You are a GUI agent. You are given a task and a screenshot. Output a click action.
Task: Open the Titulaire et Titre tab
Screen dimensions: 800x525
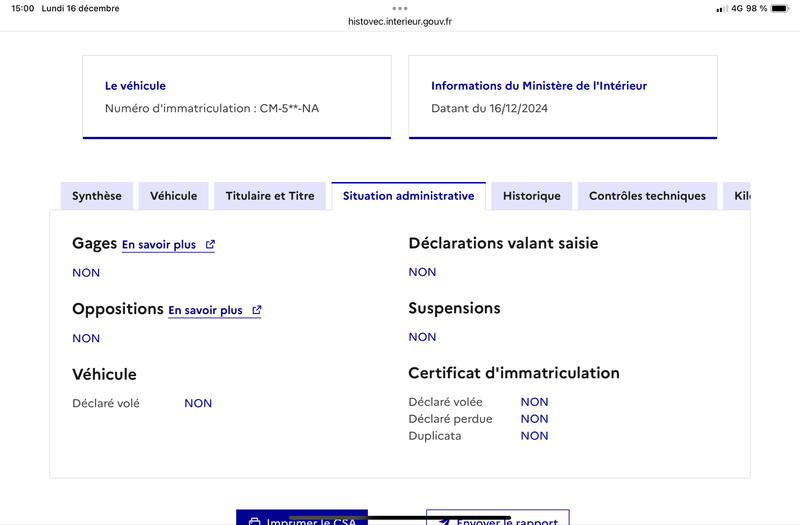(270, 196)
